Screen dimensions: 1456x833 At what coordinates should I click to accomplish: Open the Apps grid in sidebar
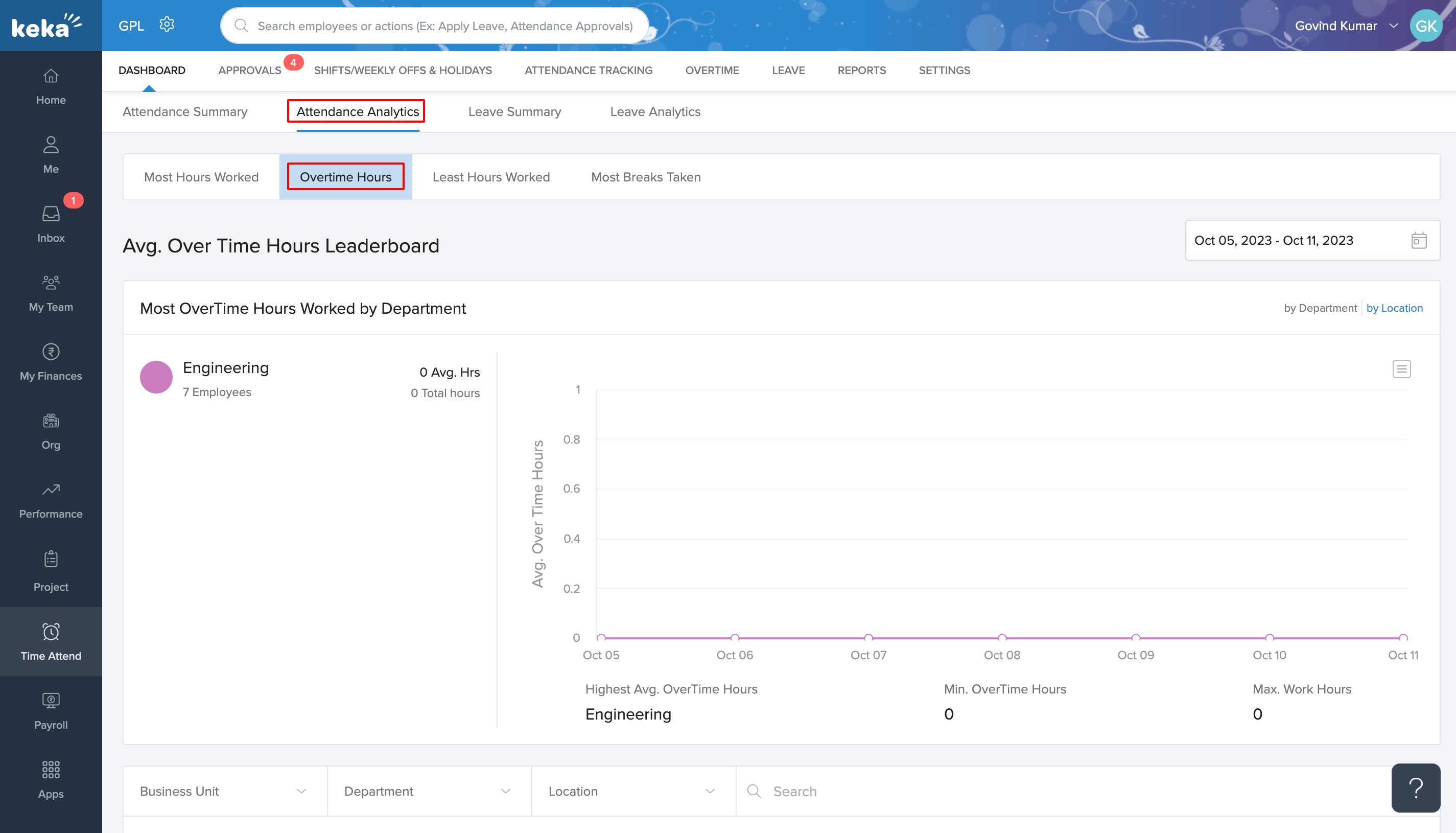click(51, 779)
